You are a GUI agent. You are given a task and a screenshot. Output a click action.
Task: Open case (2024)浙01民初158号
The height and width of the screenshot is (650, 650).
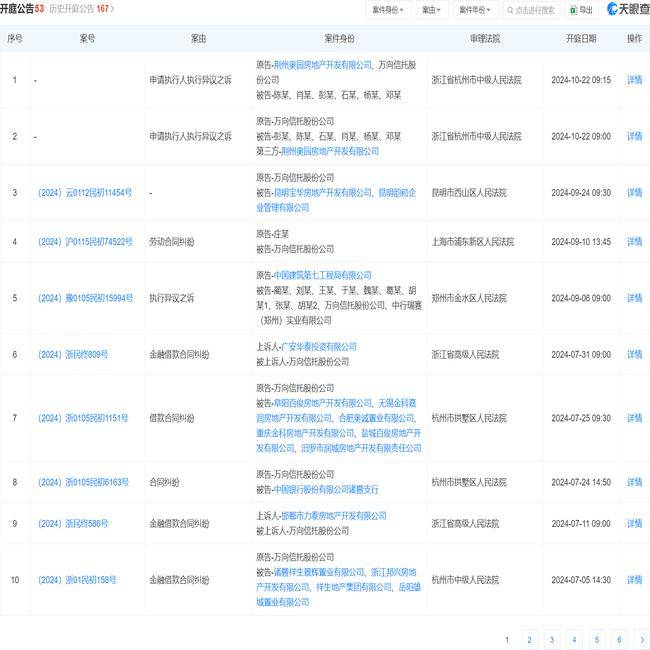pyautogui.click(x=77, y=580)
